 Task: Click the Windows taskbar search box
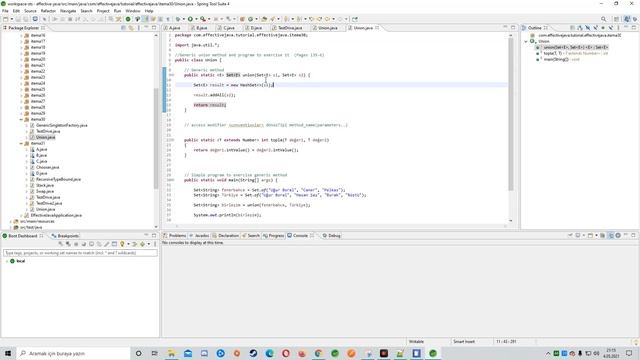coord(73,353)
